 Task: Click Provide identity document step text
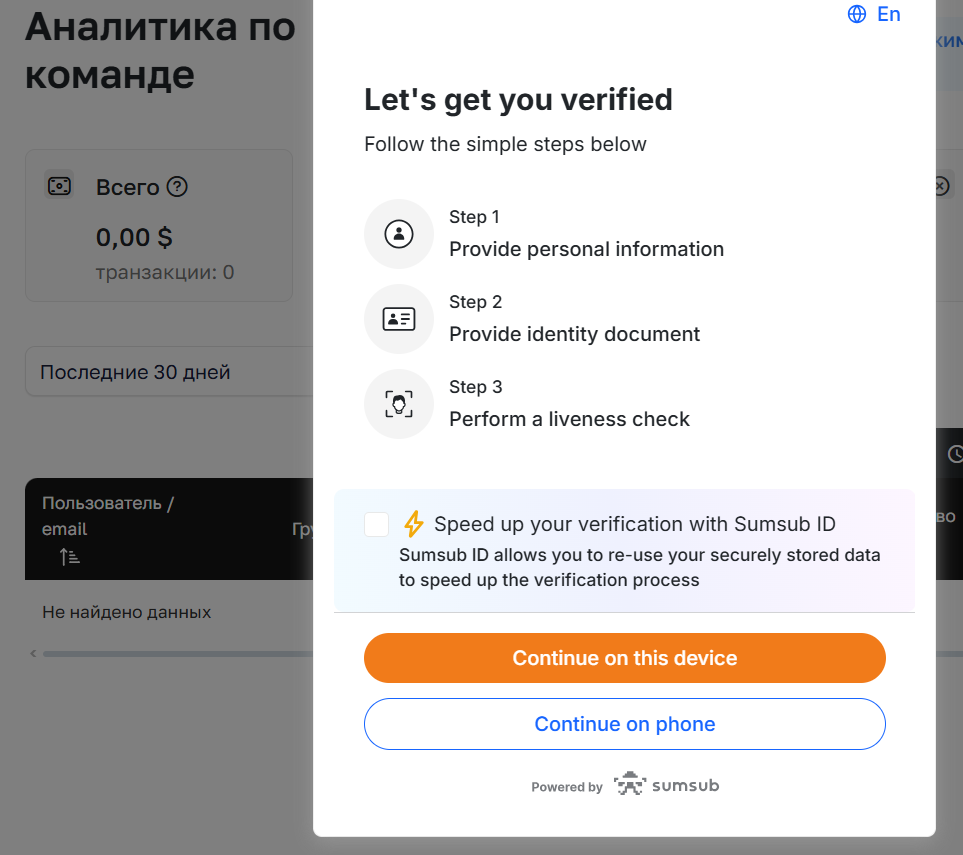coord(574,334)
